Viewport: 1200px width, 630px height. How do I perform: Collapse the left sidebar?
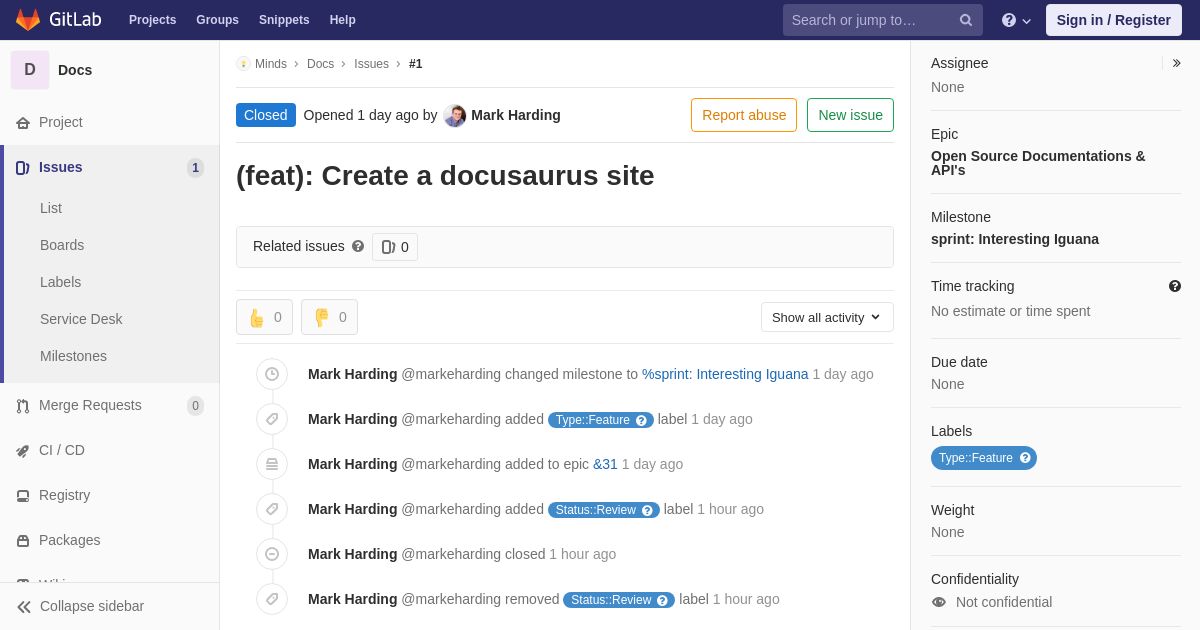(80, 606)
